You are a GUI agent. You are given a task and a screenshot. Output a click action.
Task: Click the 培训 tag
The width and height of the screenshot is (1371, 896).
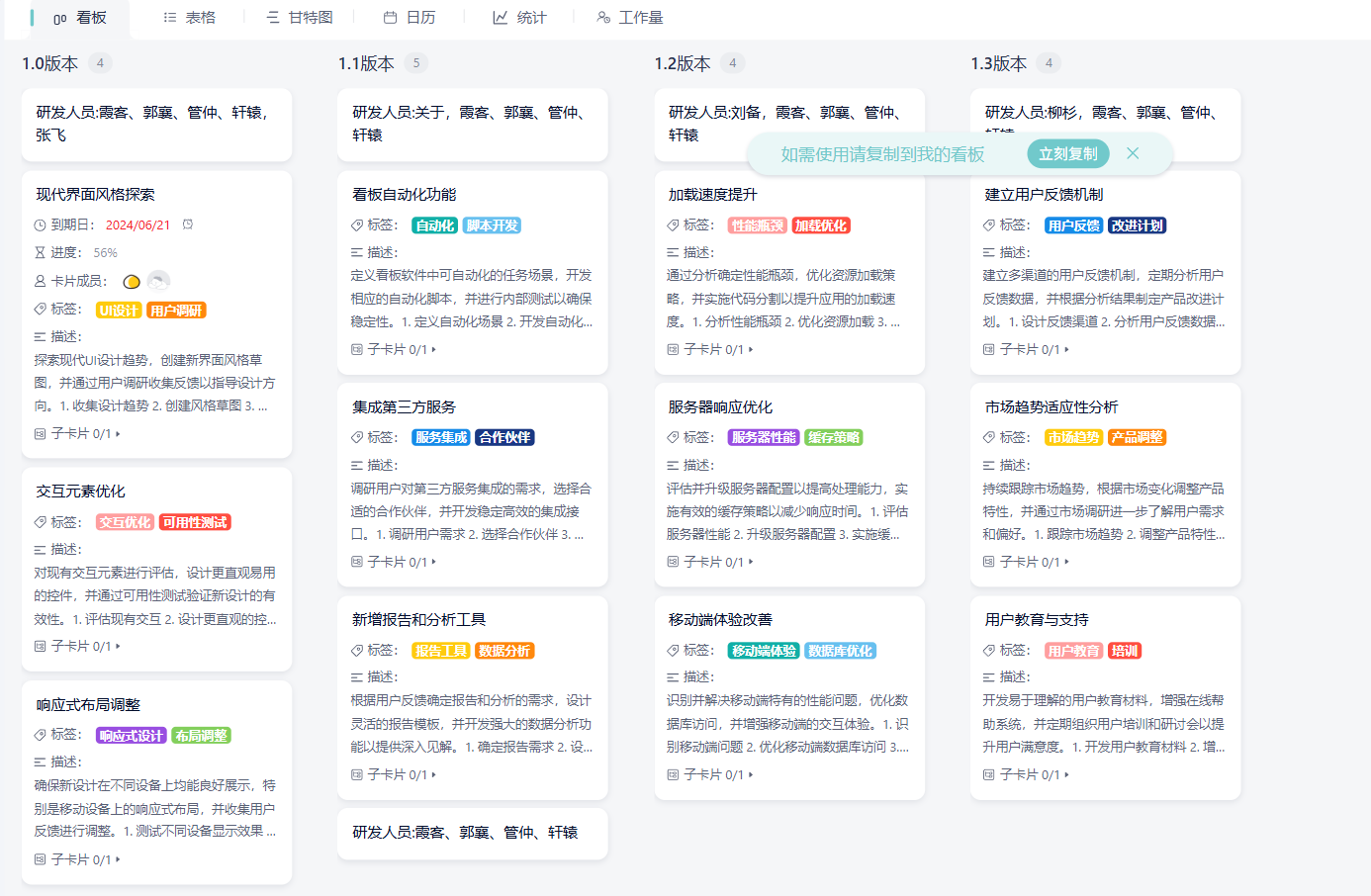pos(1126,651)
